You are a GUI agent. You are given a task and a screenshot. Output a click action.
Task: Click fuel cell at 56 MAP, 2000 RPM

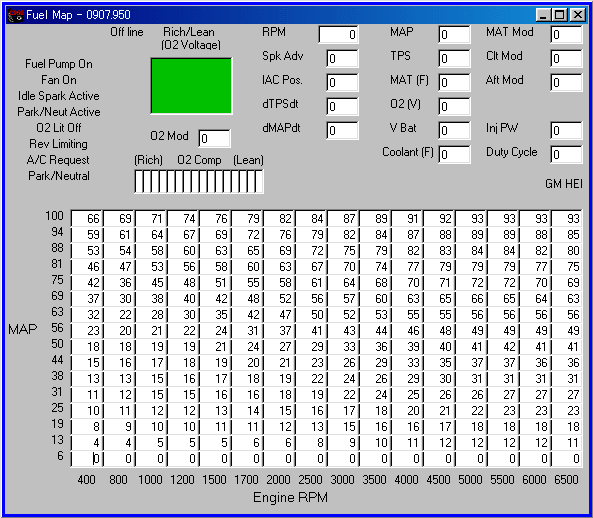point(279,330)
